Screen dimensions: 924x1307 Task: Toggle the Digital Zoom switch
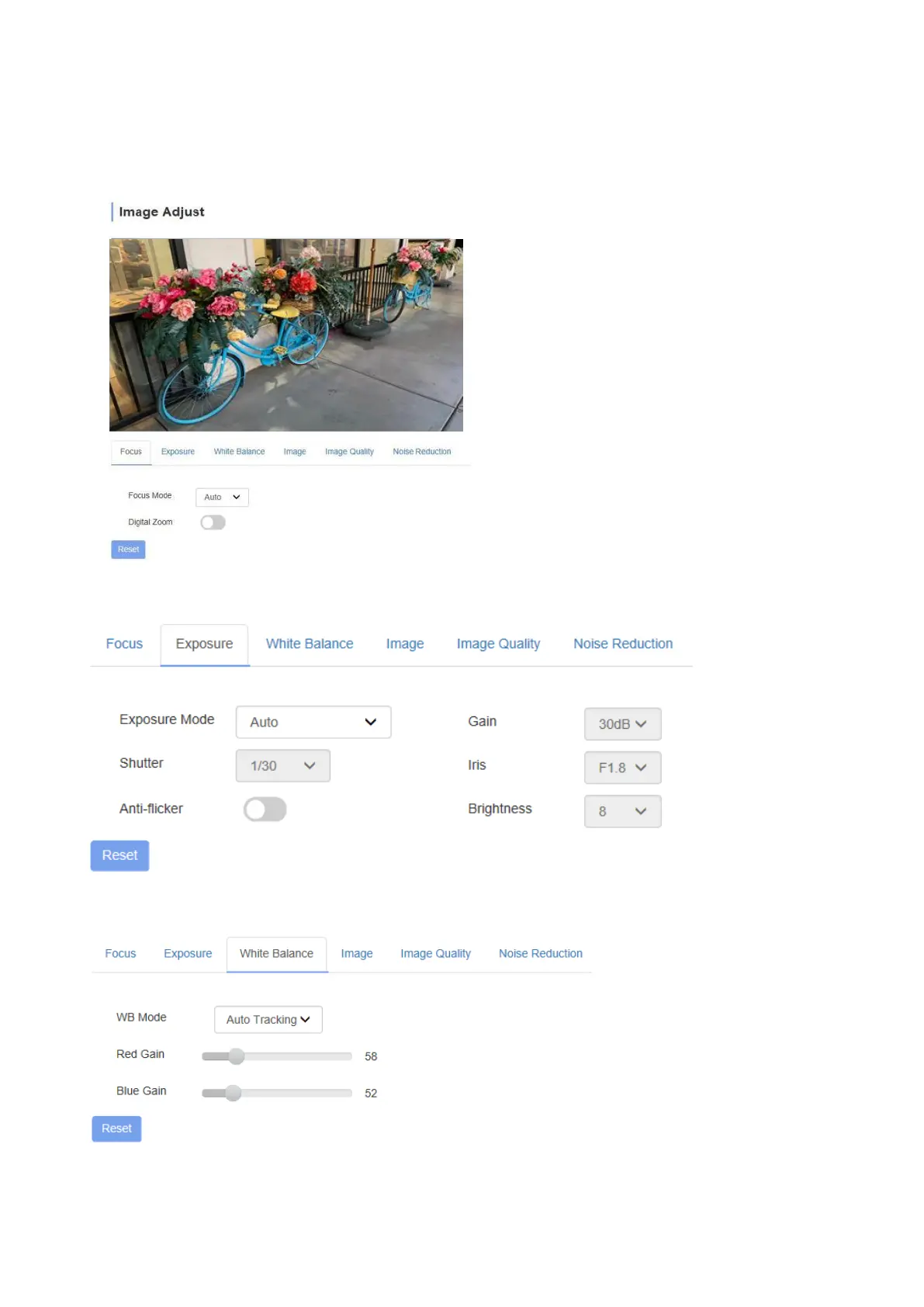point(213,522)
